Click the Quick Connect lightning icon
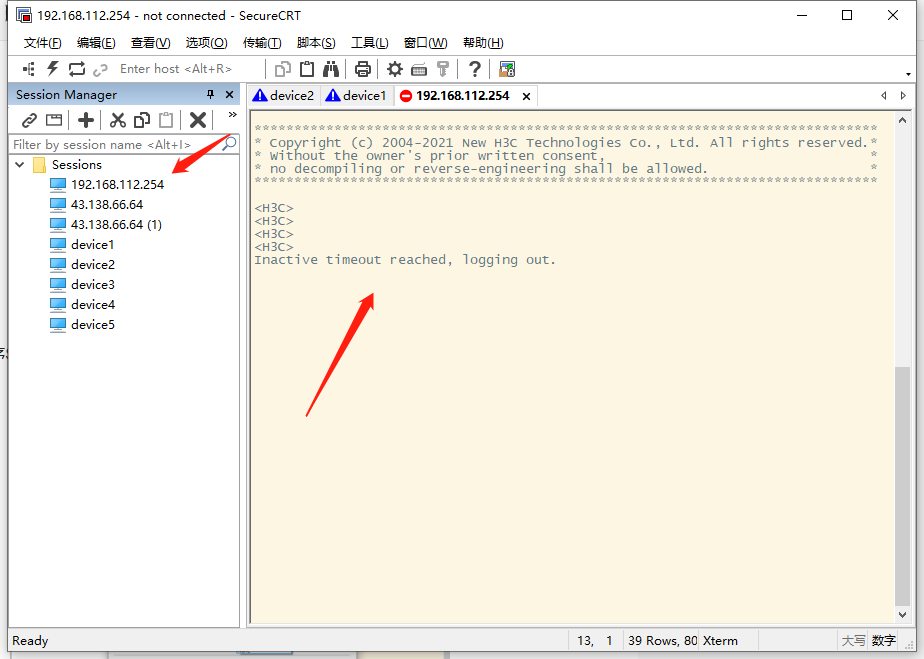This screenshot has height=659, width=924. tap(52, 69)
